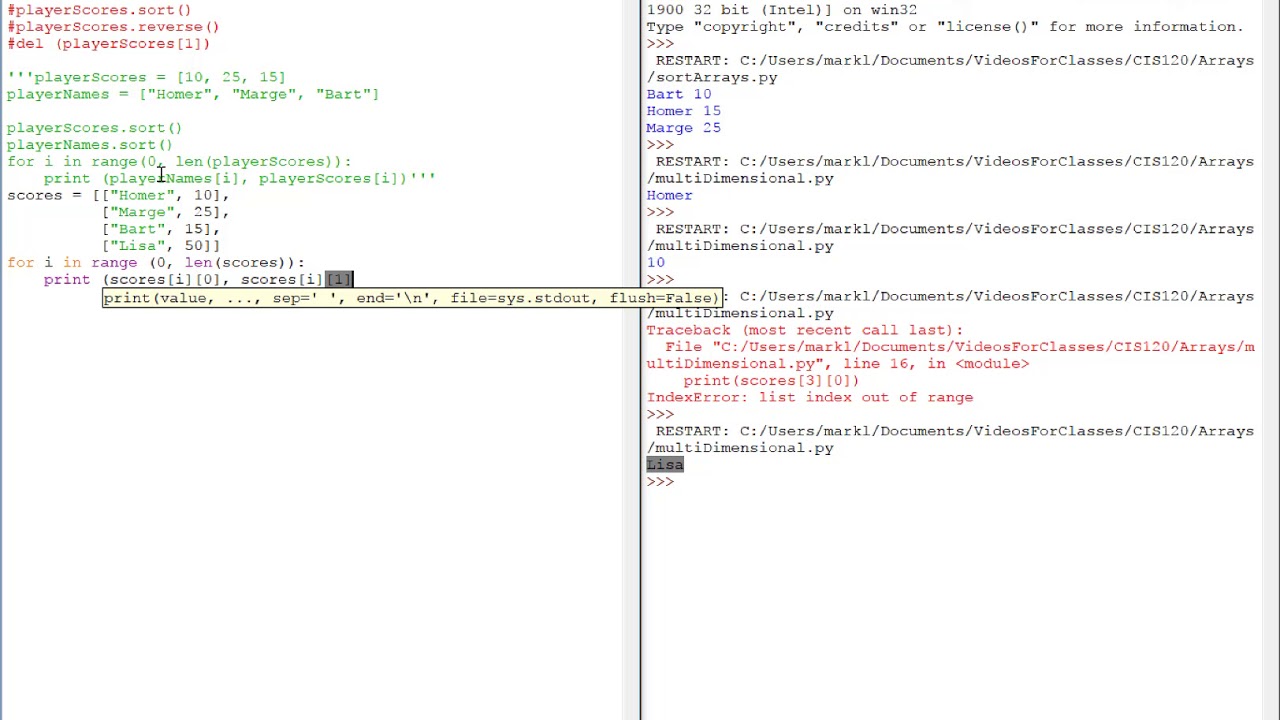Click the 'playerScores.sort()' uncommented line
Viewport: 1280px width, 720px height.
[x=94, y=128]
